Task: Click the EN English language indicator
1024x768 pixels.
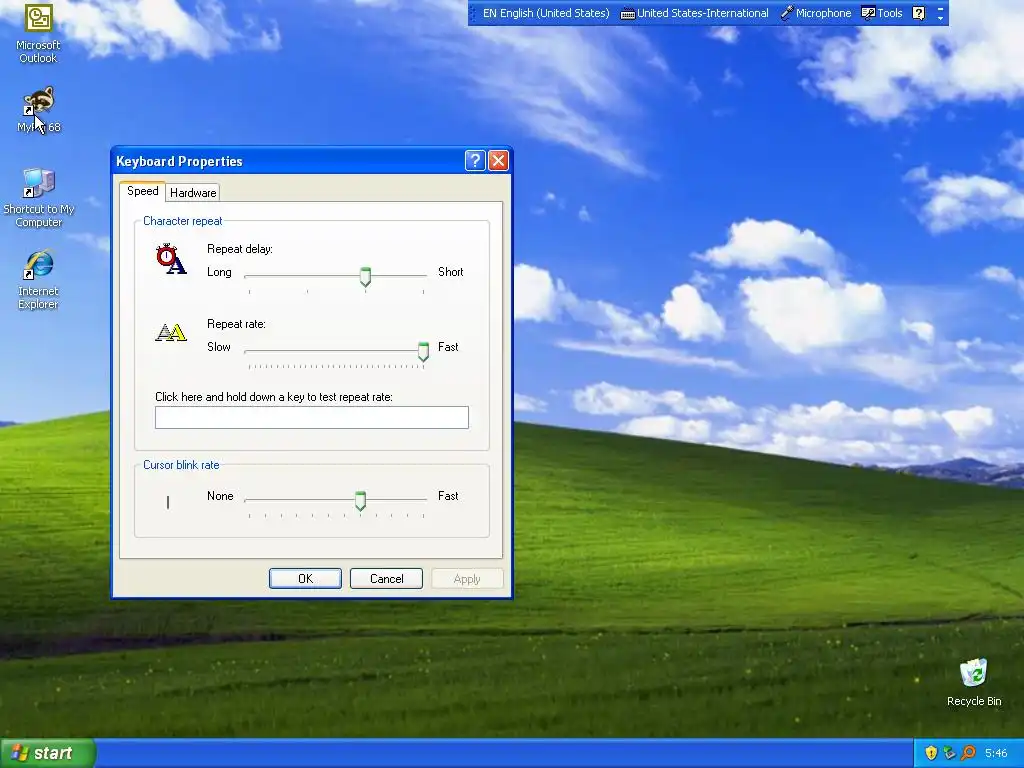Action: [x=546, y=13]
